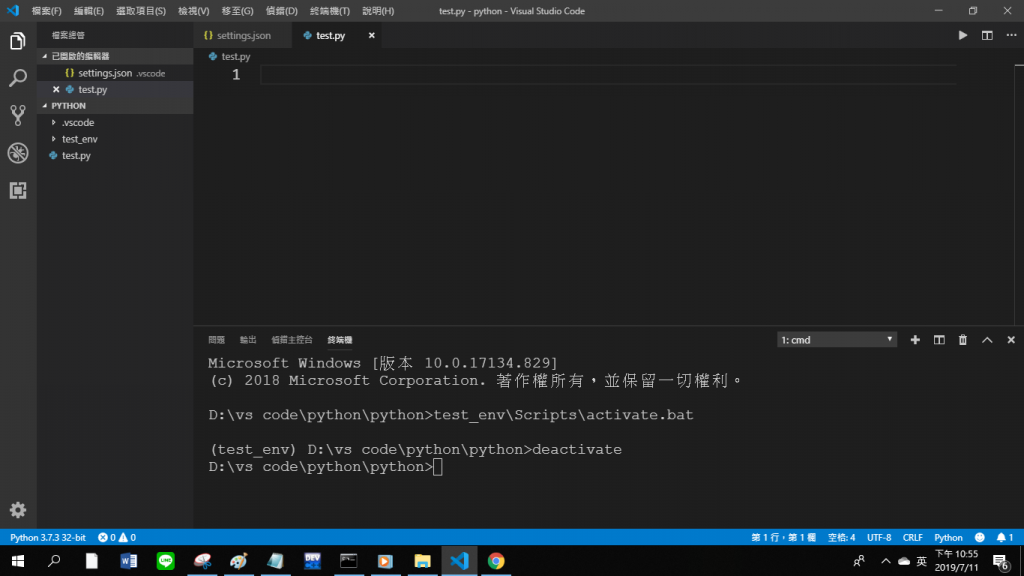Open the 偵錯(D) menu

(x=281, y=11)
